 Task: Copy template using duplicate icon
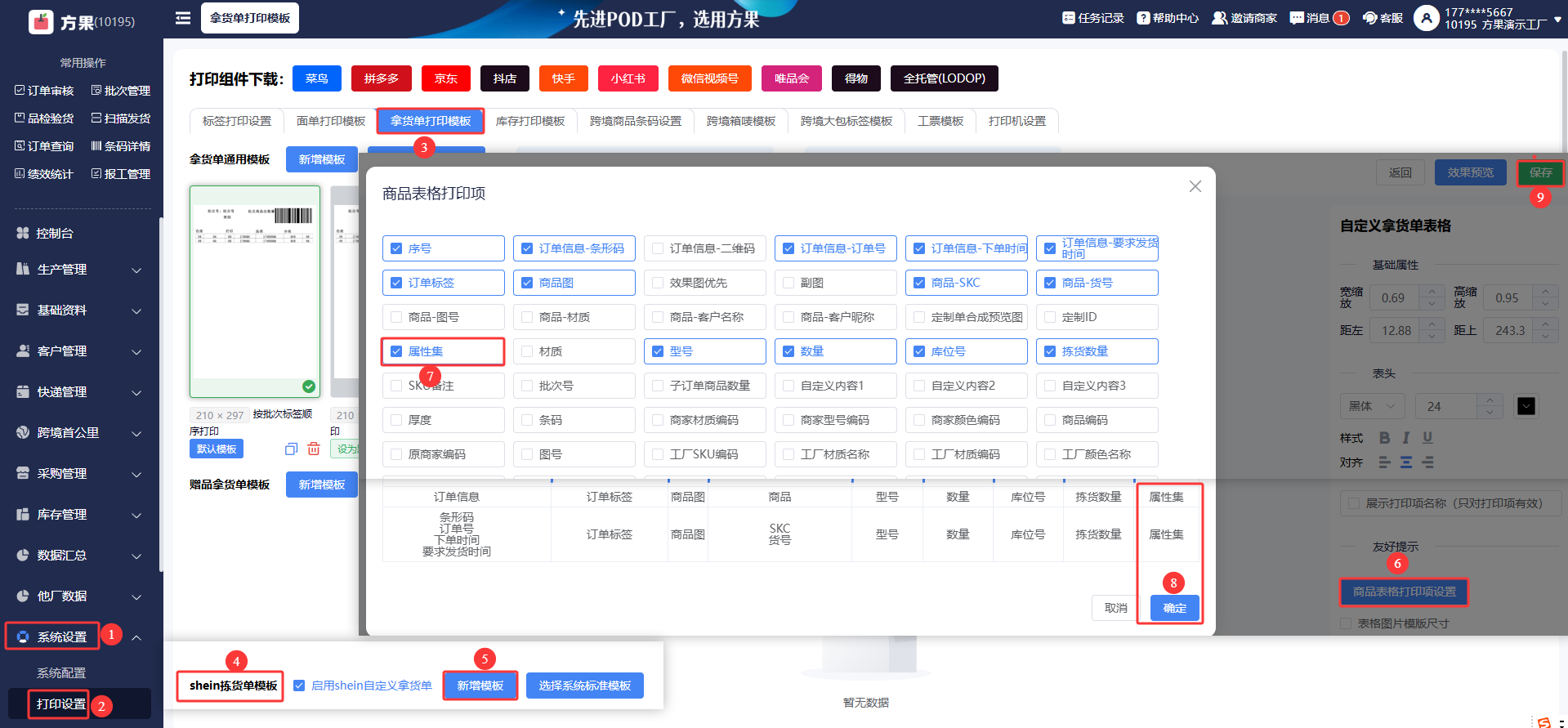291,449
